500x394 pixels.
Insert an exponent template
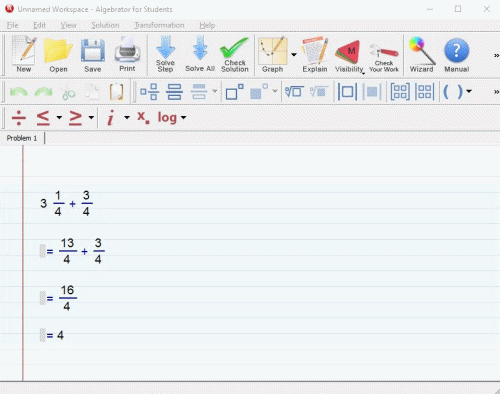[234, 92]
